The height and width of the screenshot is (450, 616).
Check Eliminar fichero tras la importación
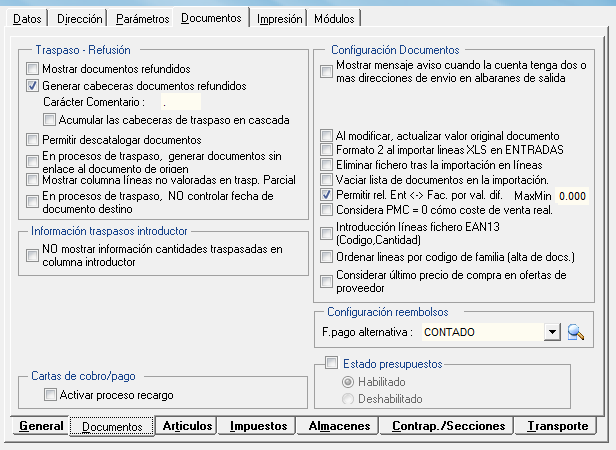326,164
